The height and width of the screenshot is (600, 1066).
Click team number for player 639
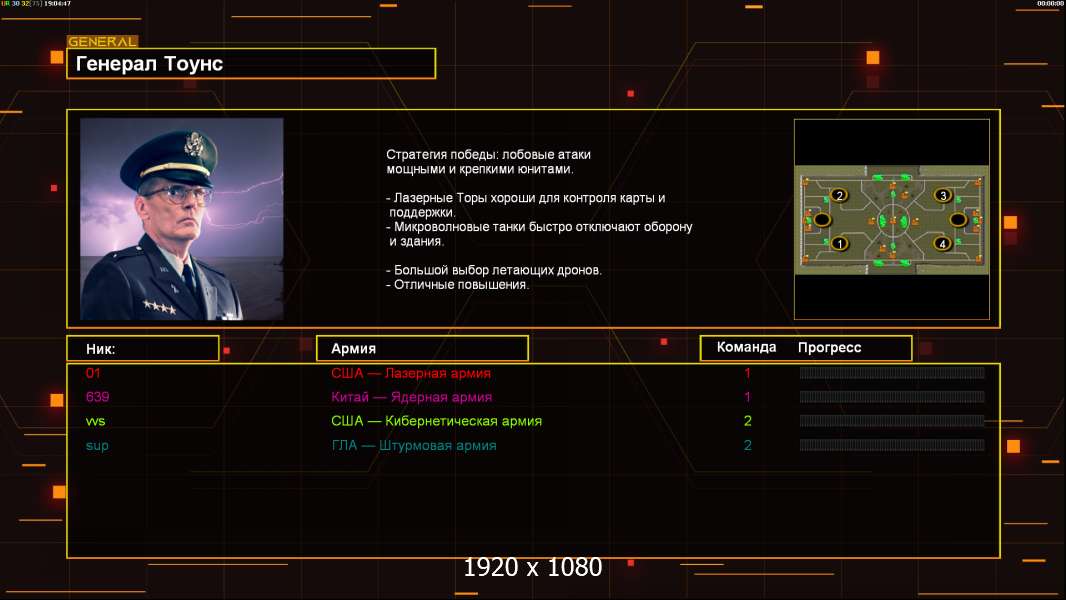pyautogui.click(x=747, y=397)
